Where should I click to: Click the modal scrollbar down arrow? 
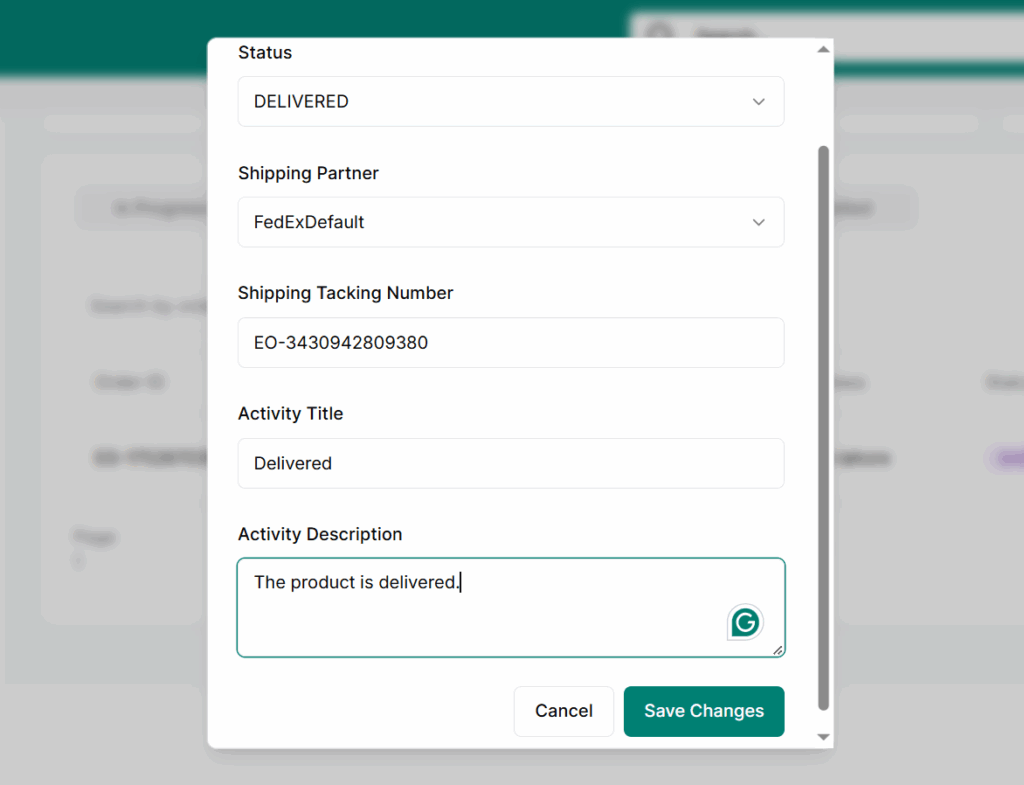(x=823, y=737)
